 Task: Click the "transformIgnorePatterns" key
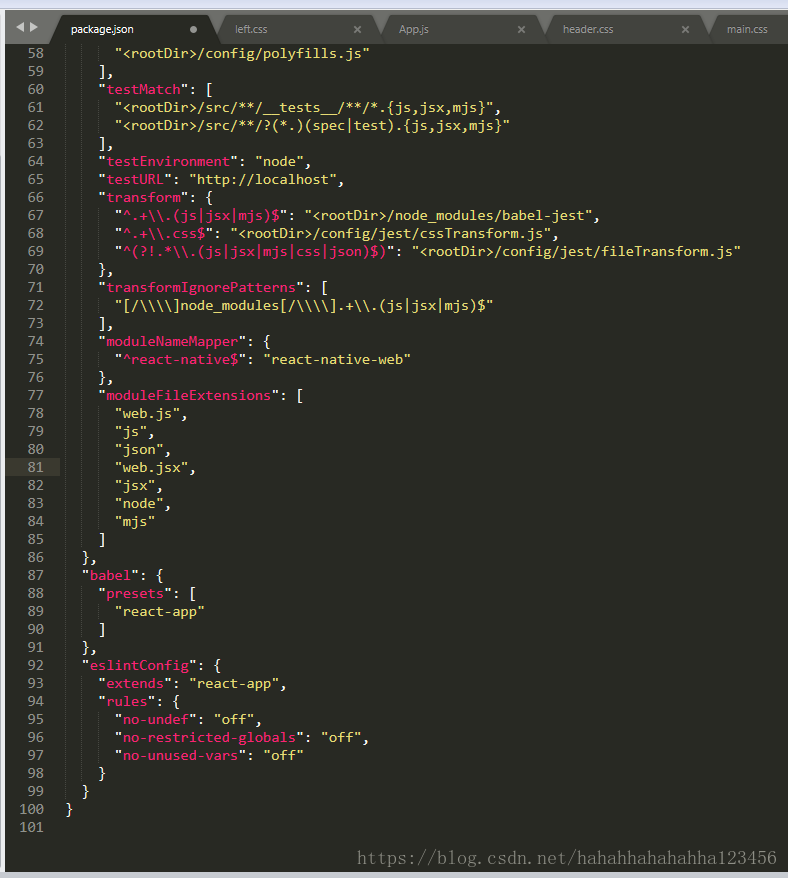201,287
